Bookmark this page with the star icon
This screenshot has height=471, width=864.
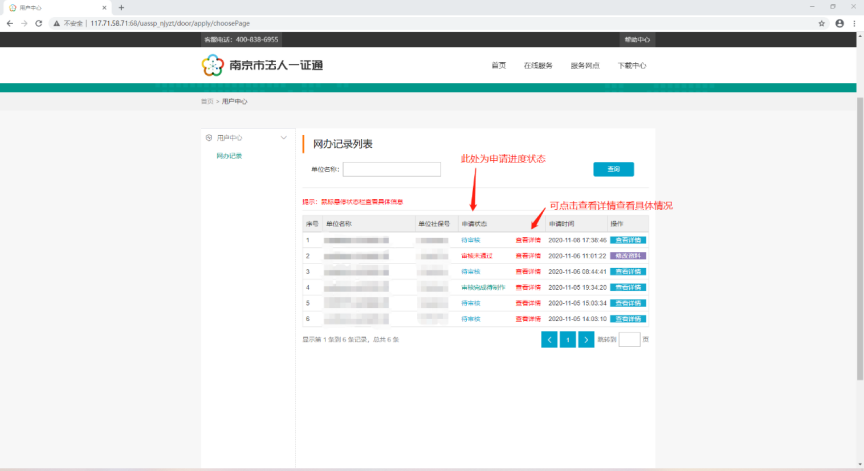pyautogui.click(x=821, y=23)
